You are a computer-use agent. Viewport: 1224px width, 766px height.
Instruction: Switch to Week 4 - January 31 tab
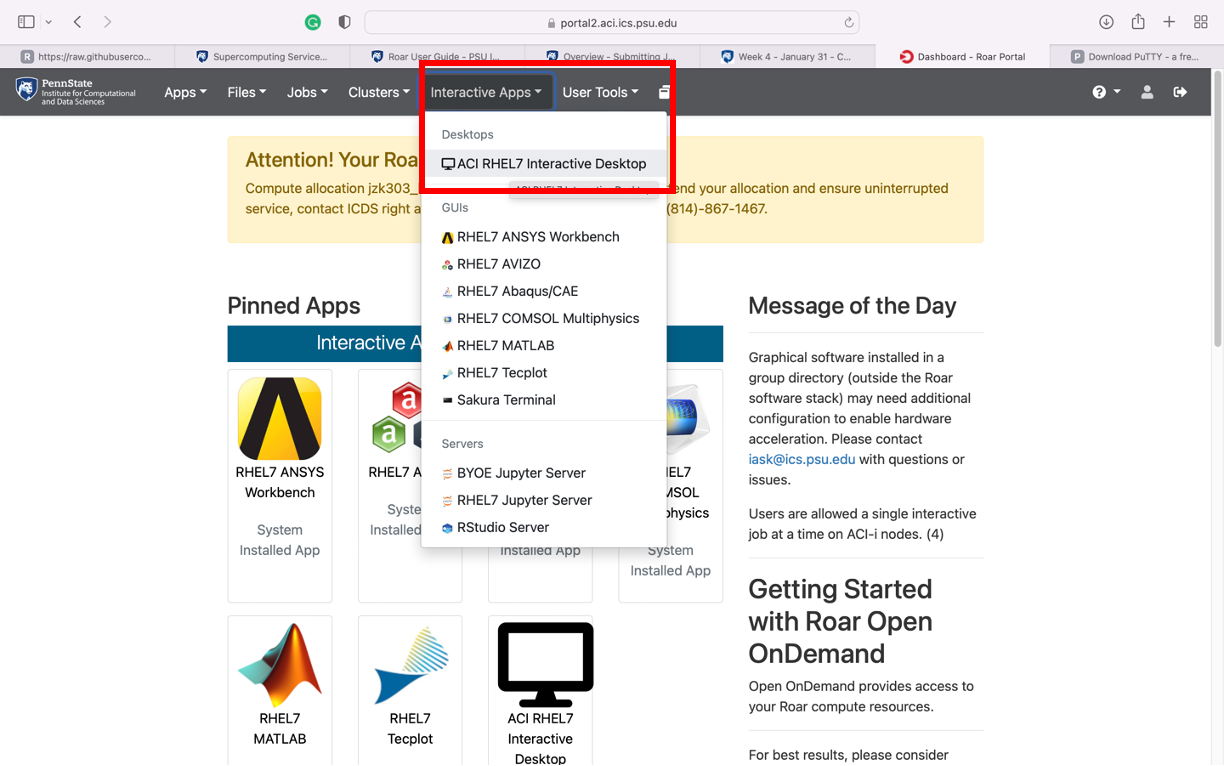click(787, 57)
